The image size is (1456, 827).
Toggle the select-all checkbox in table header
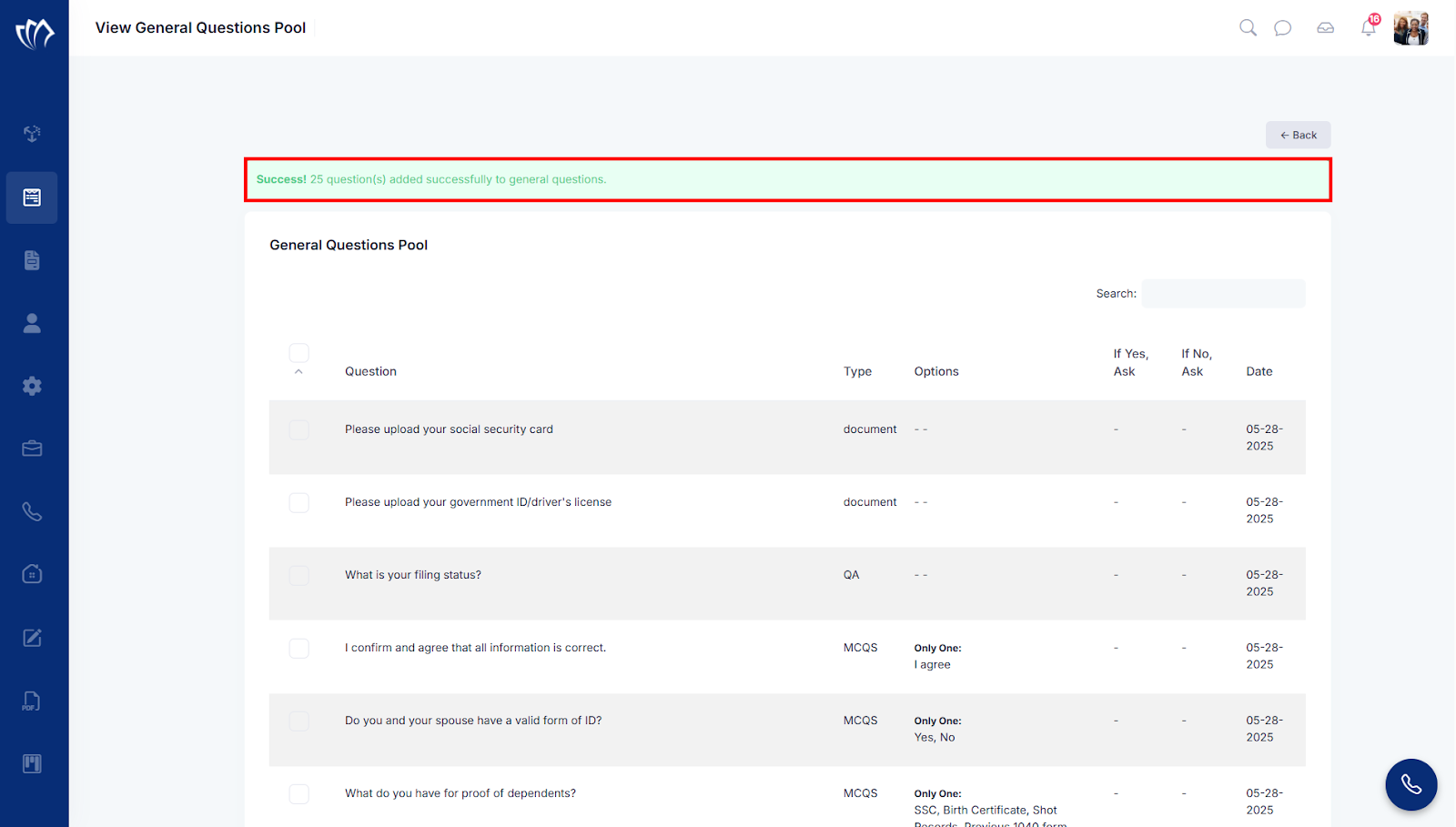[x=298, y=352]
